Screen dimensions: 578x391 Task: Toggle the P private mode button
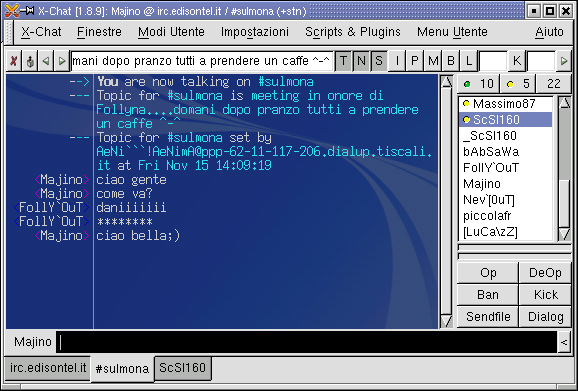click(x=414, y=61)
